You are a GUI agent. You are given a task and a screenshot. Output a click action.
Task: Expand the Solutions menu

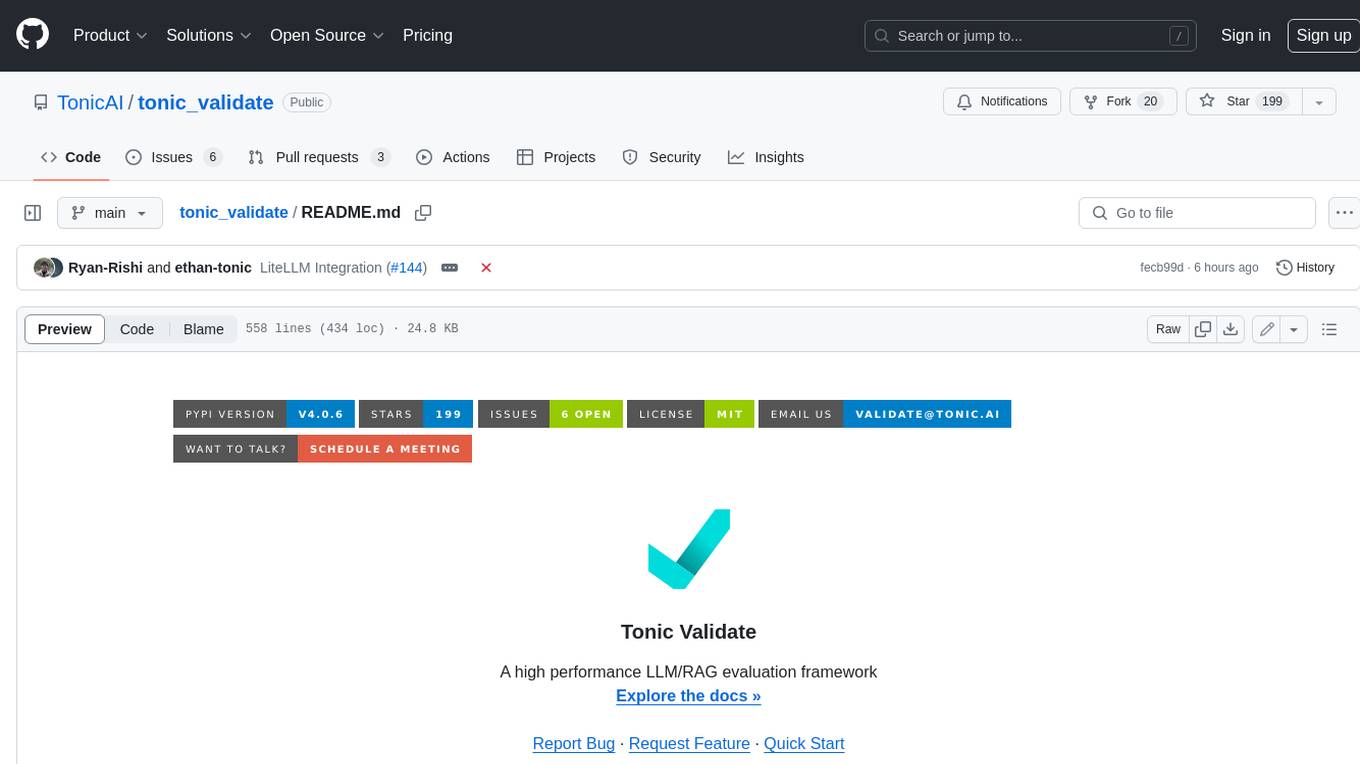[x=209, y=35]
